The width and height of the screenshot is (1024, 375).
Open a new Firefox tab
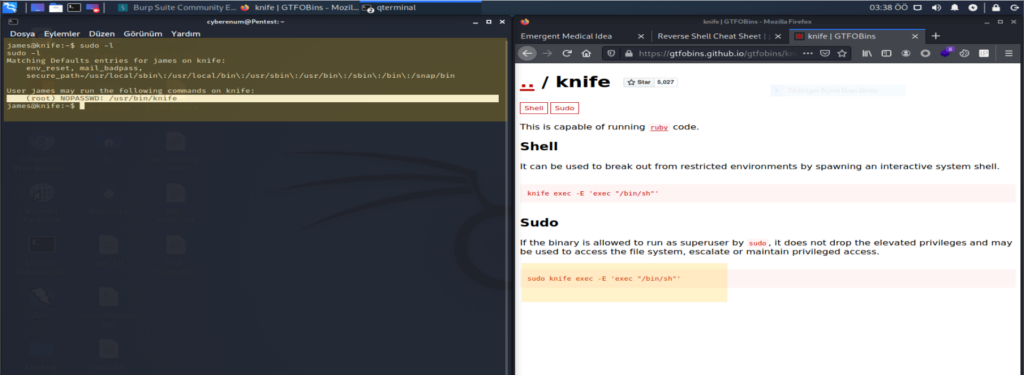point(935,36)
